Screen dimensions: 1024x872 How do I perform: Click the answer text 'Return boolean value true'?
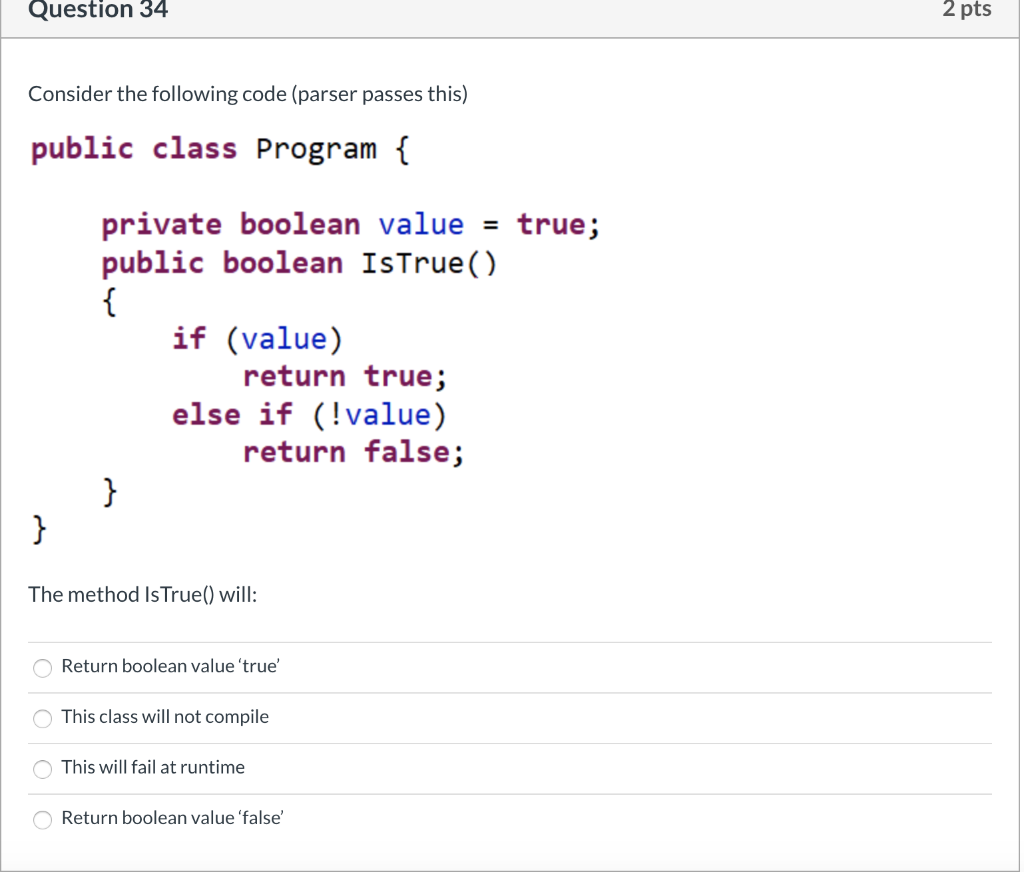pyautogui.click(x=170, y=665)
